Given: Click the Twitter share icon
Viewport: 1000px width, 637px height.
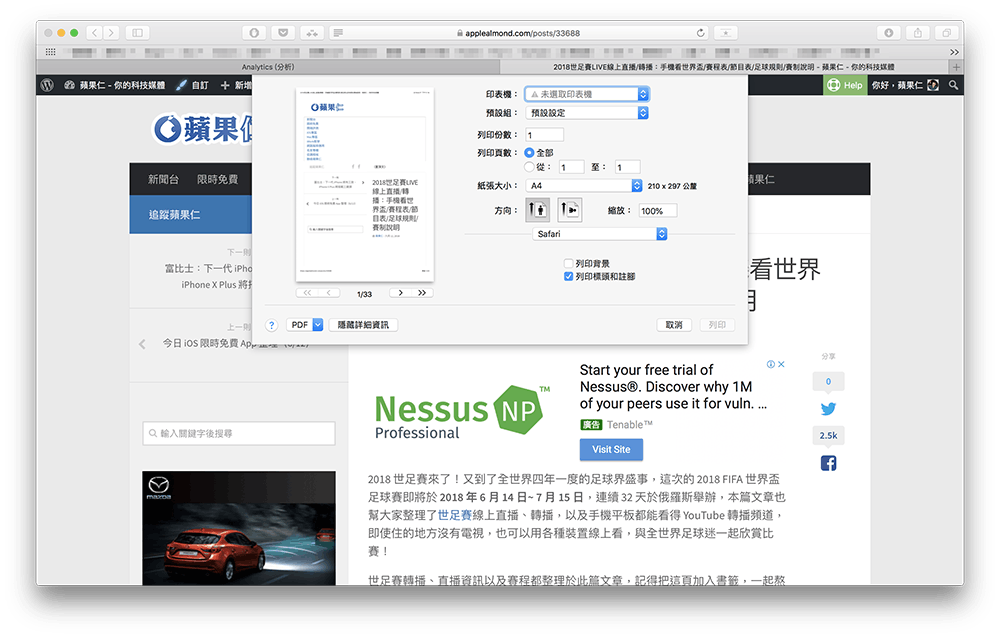Looking at the screenshot, I should pos(828,409).
